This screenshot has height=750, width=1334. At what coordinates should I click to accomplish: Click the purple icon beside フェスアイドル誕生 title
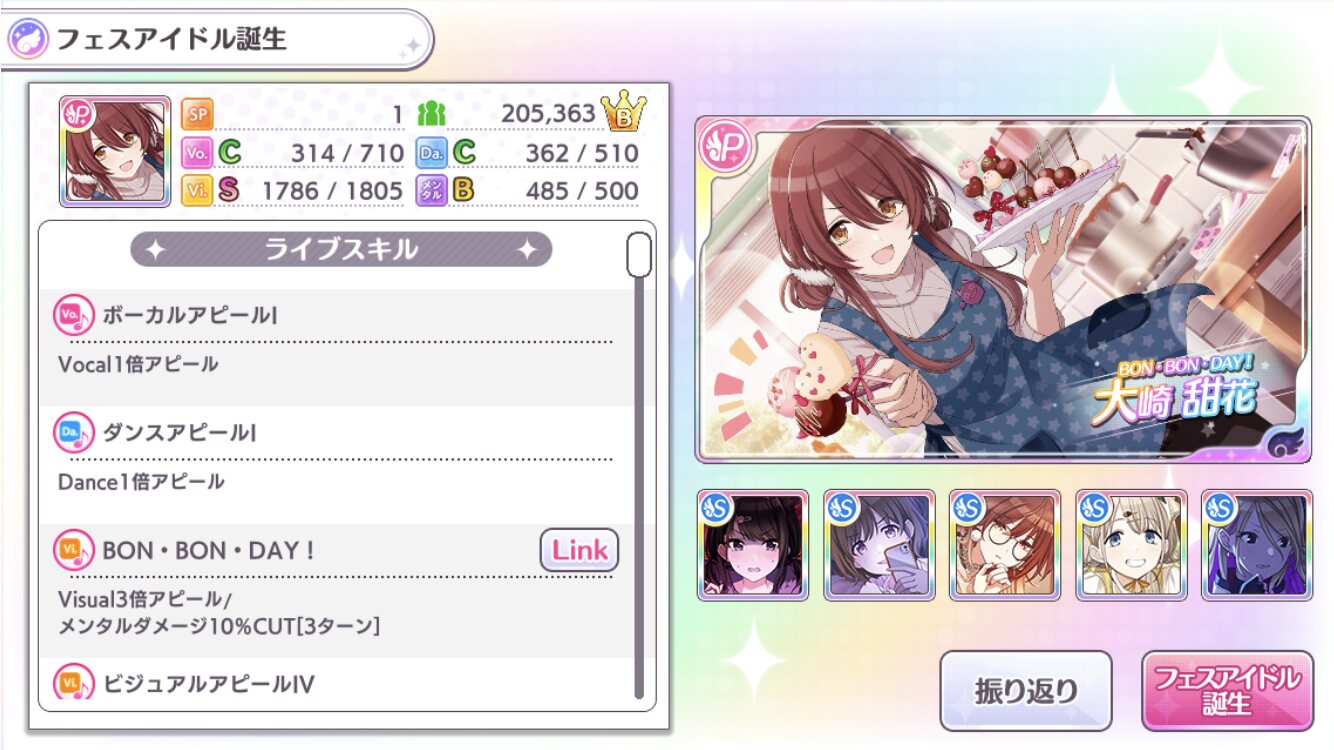point(27,39)
